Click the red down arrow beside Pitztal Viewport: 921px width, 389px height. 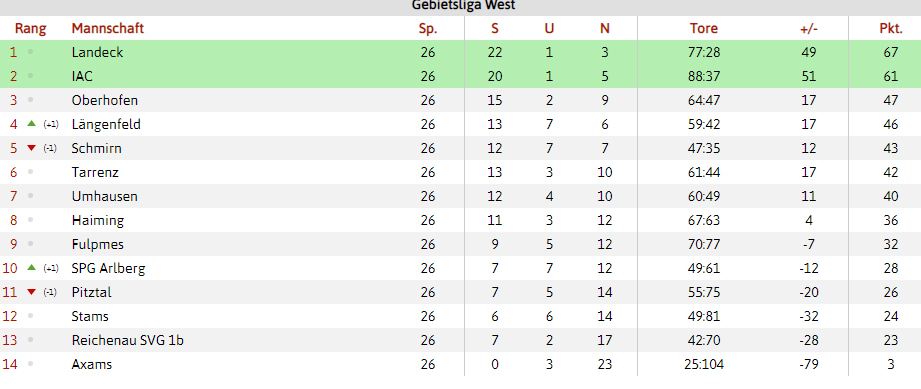pyautogui.click(x=32, y=292)
